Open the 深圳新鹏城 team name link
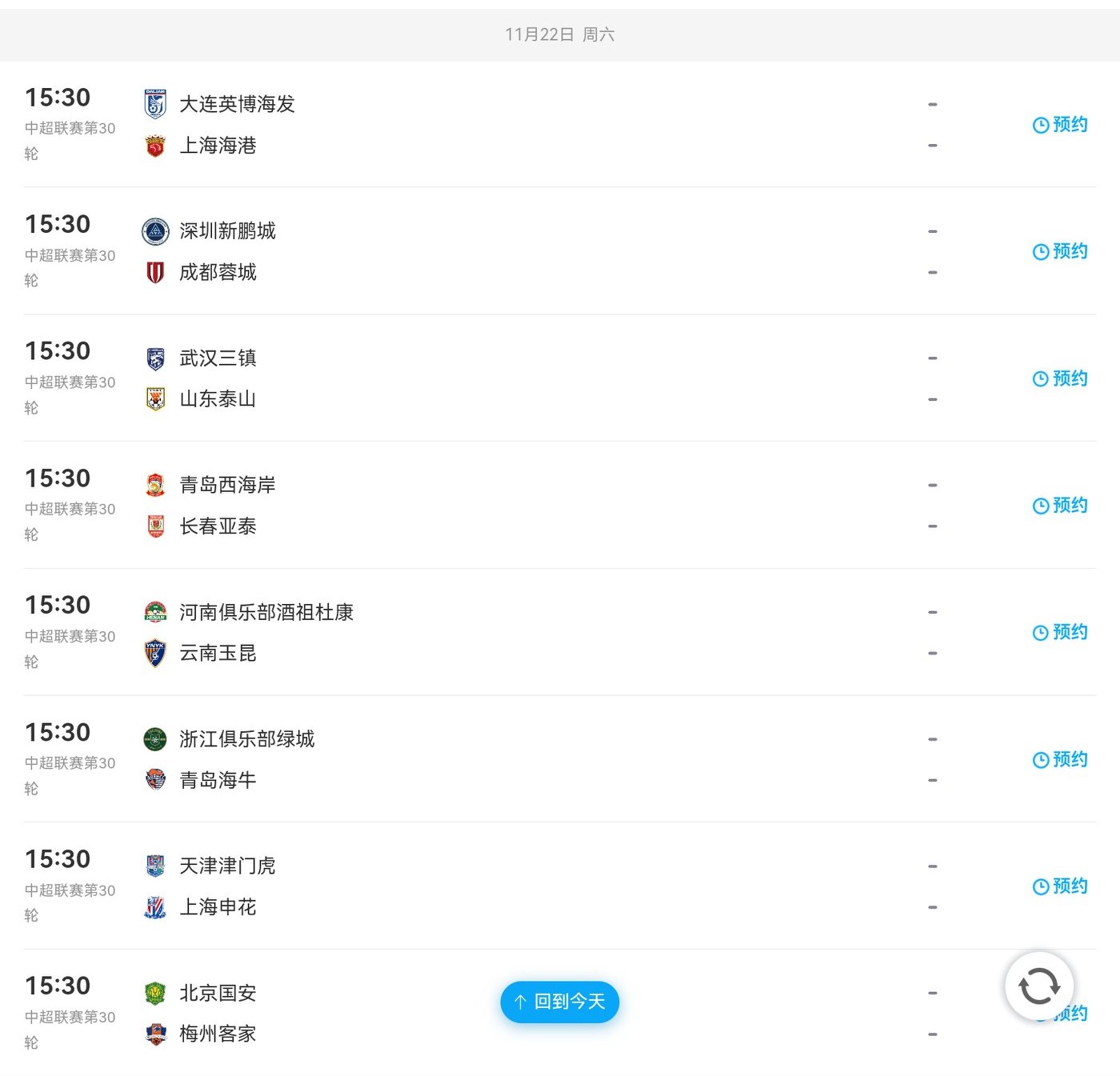 click(x=227, y=231)
